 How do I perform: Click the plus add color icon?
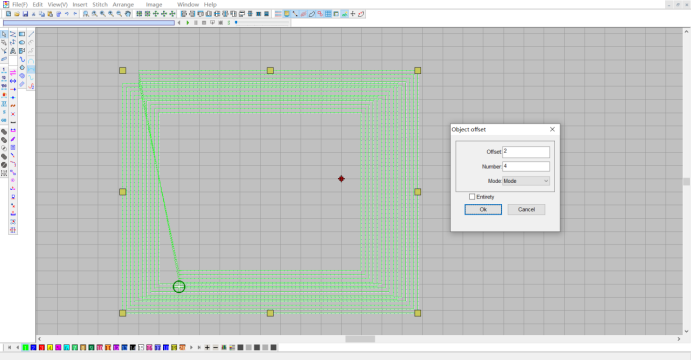tap(207, 348)
